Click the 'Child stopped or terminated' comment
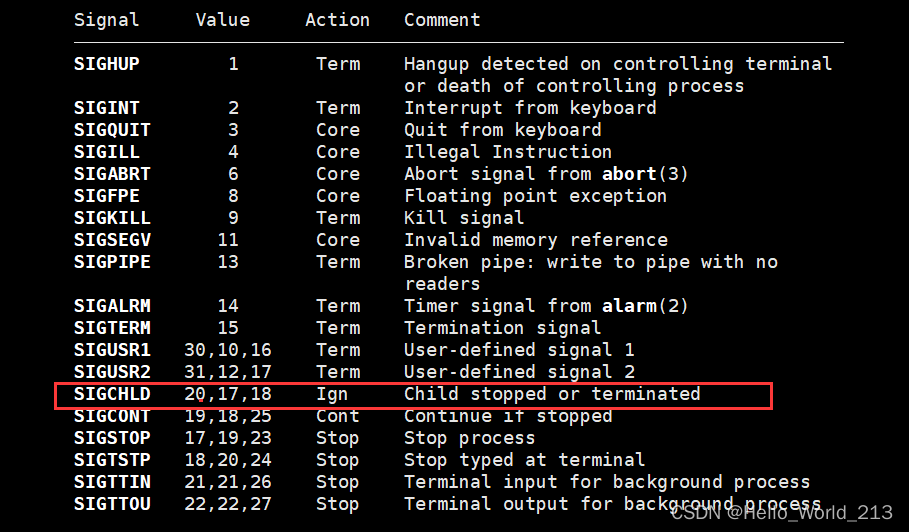Image resolution: width=909 pixels, height=532 pixels. 552,394
